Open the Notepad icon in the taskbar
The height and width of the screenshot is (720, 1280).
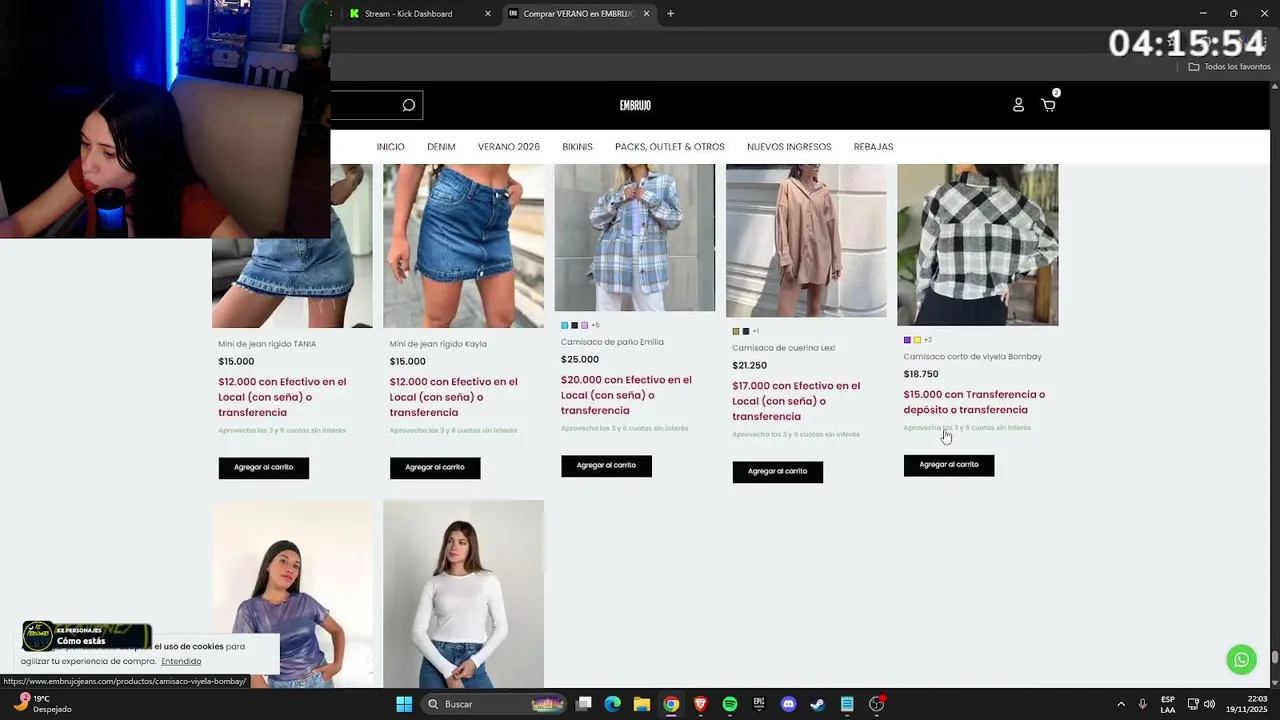pos(847,704)
